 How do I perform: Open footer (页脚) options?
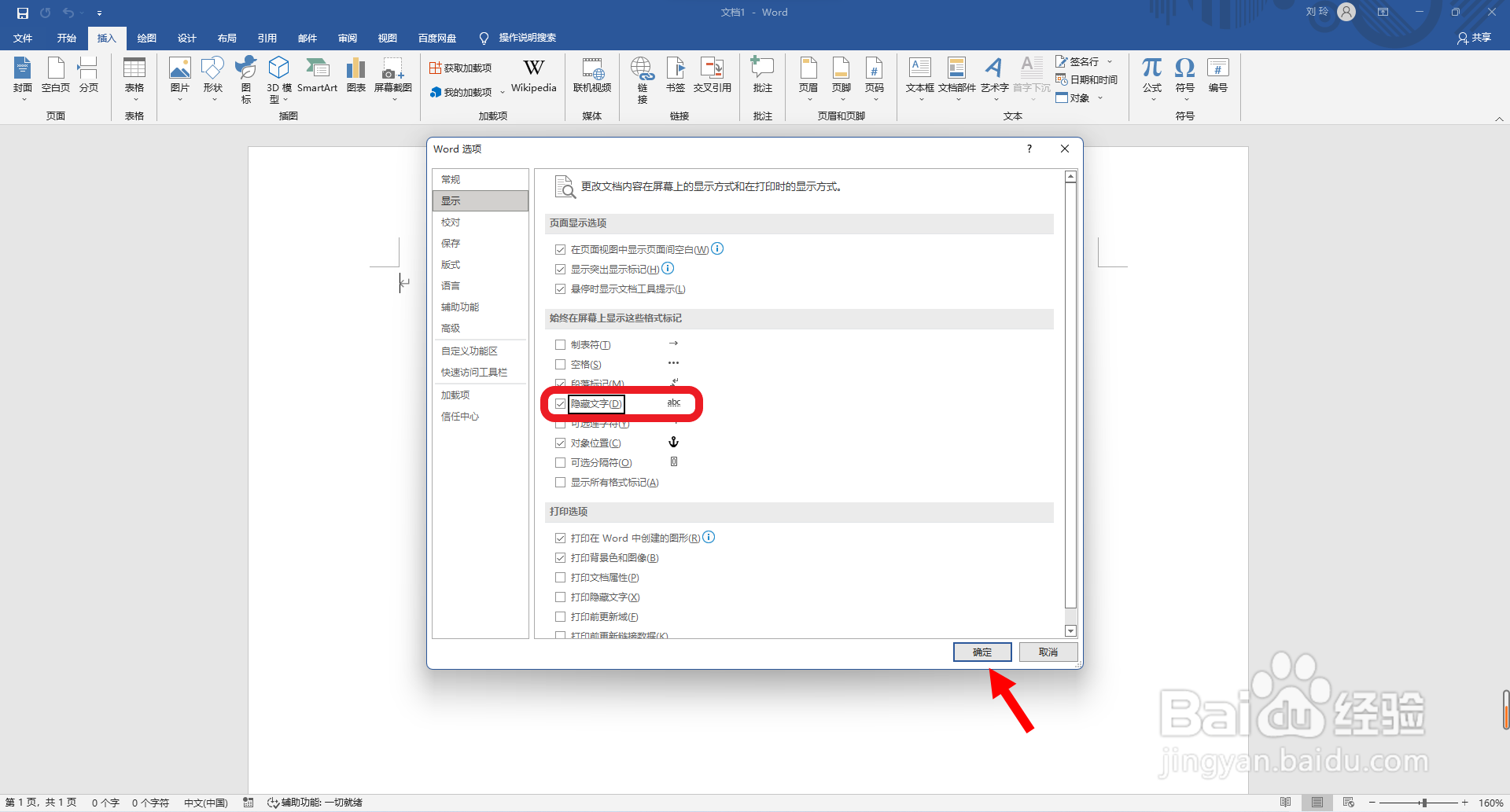(x=842, y=79)
